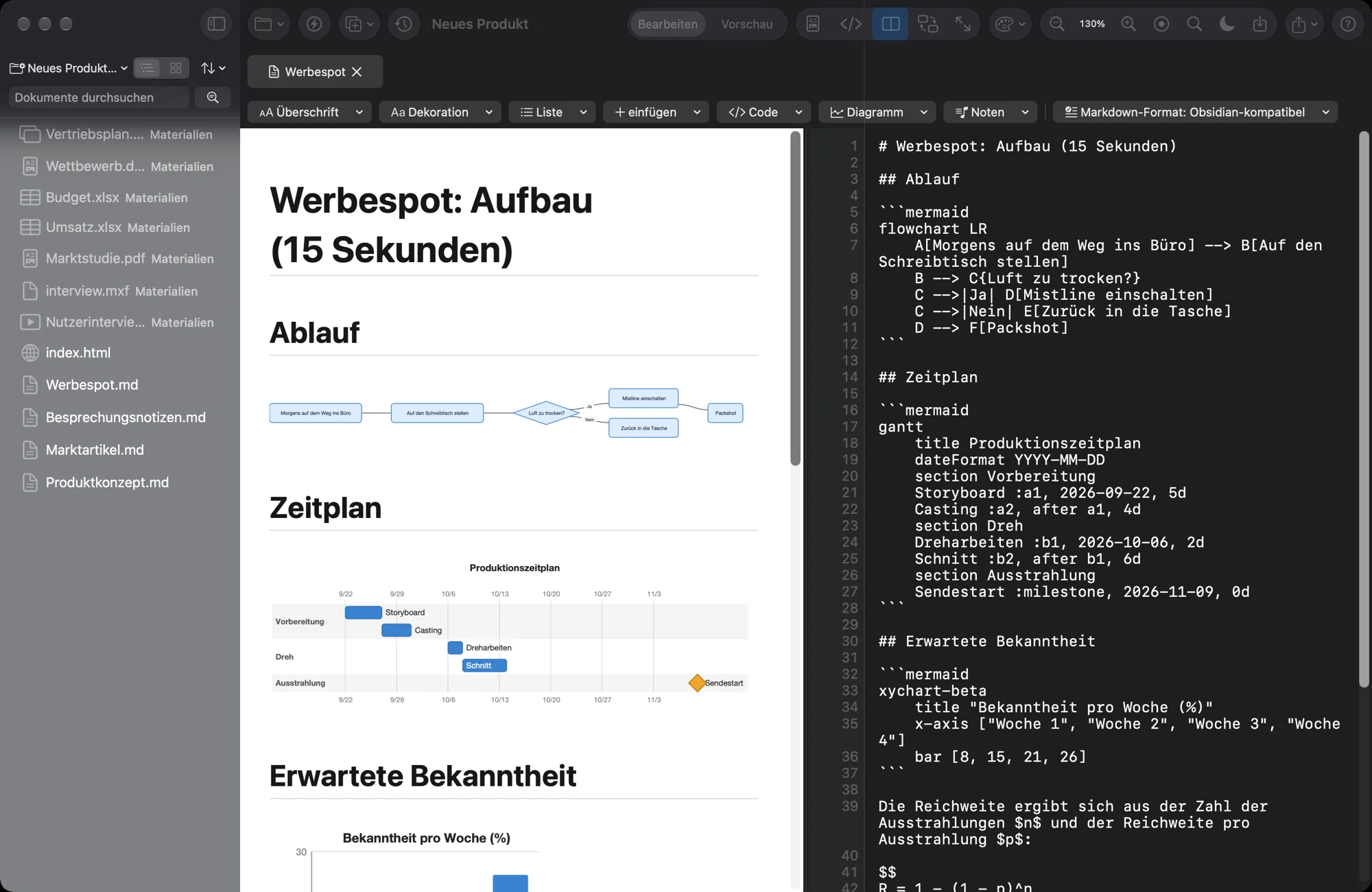Open the Diagramm menu
The image size is (1372, 892).
[877, 112]
